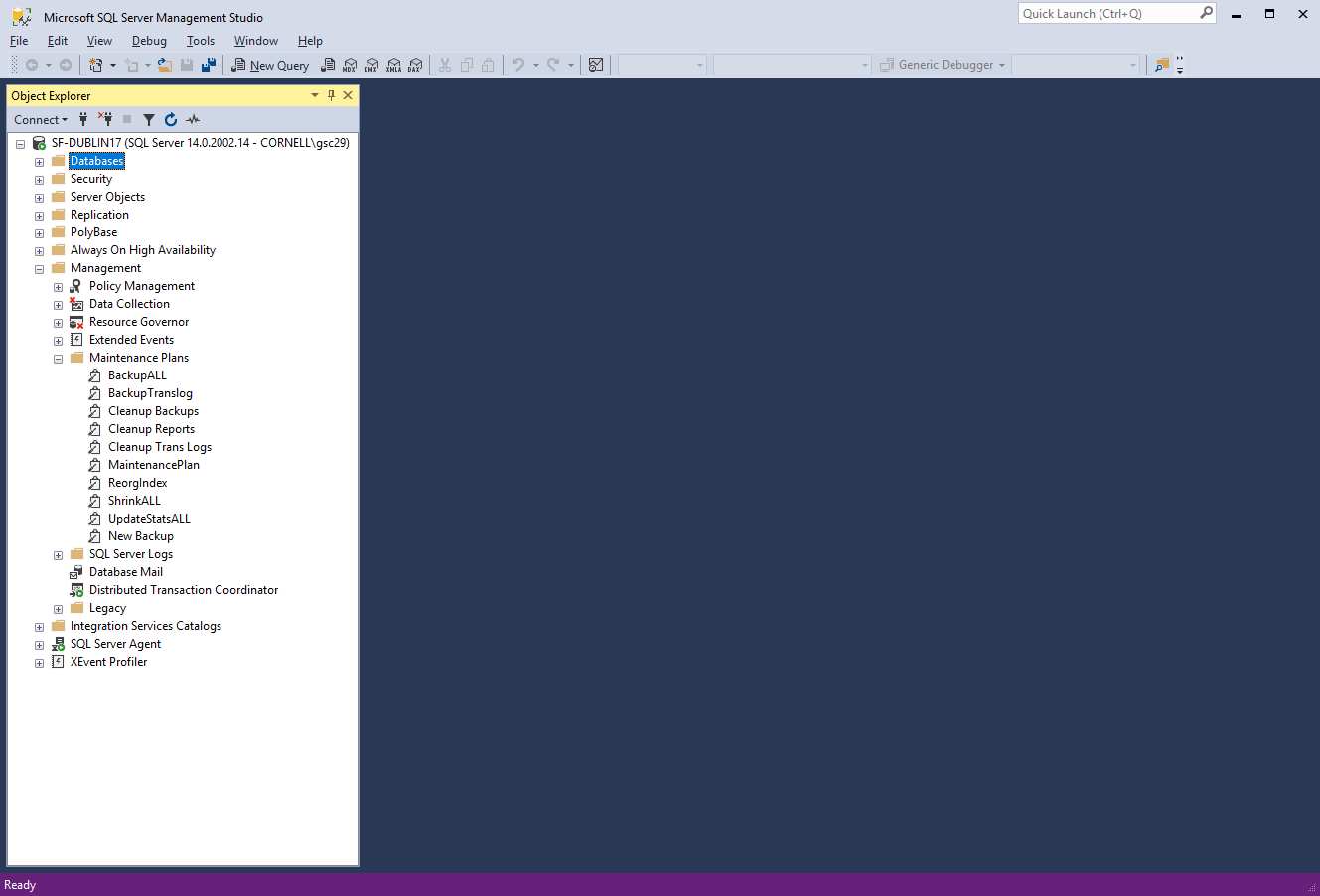Click the Save All toolbar icon
The height and width of the screenshot is (896, 1320).
click(209, 65)
